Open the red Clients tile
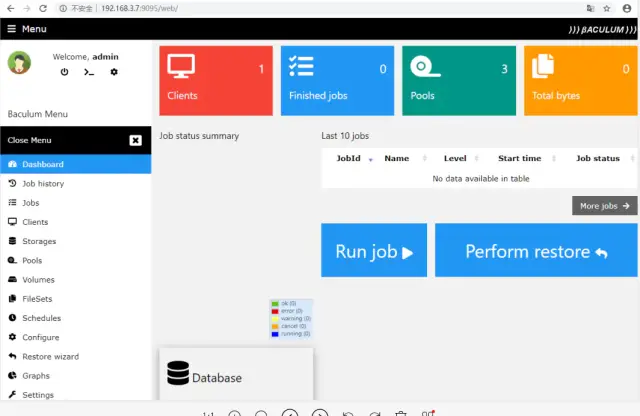This screenshot has height=416, width=640. 216,80
